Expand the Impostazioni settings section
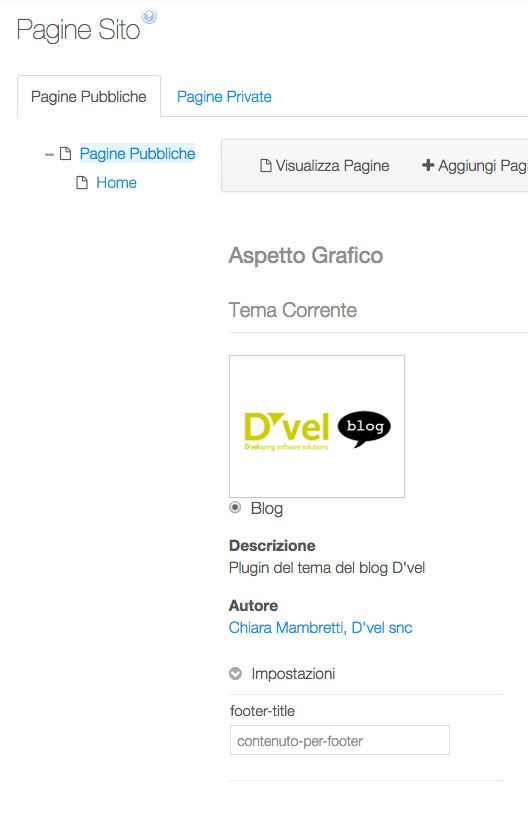Screen dimensions: 528x819 tap(292, 674)
